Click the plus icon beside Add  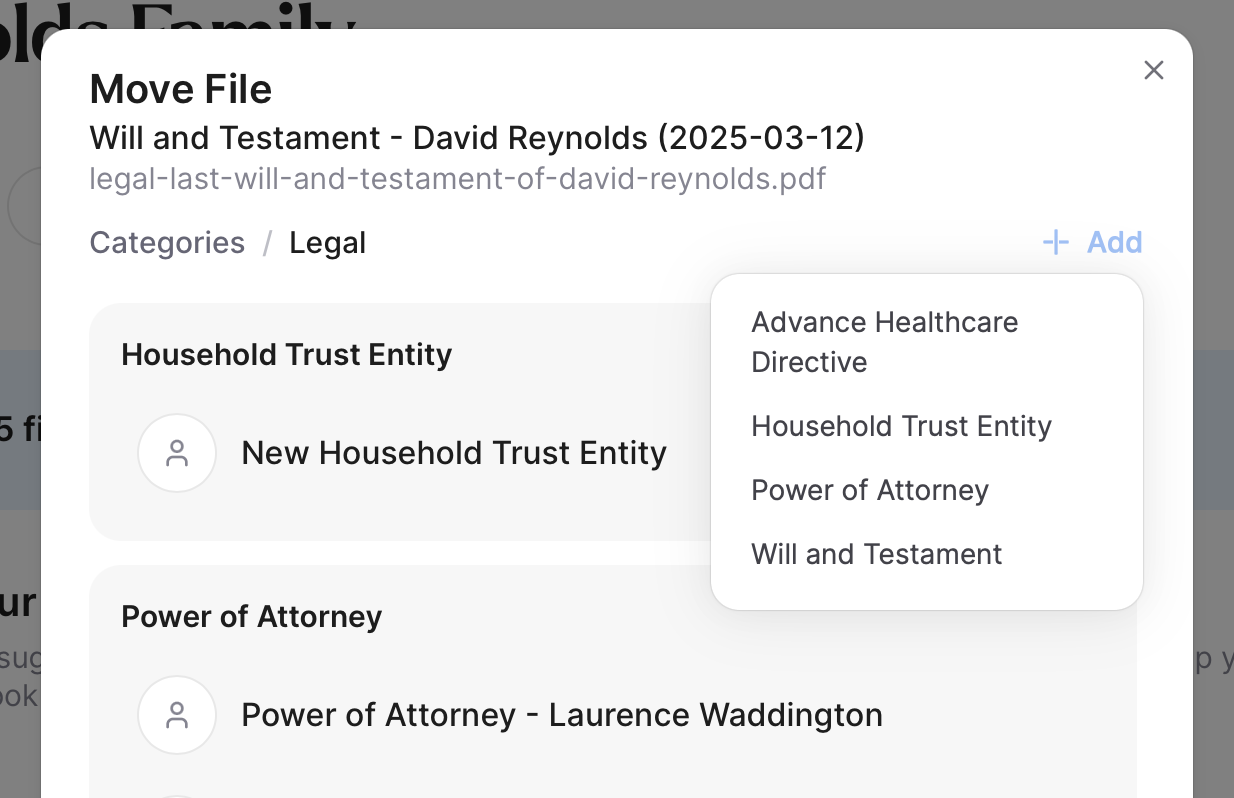coord(1056,242)
